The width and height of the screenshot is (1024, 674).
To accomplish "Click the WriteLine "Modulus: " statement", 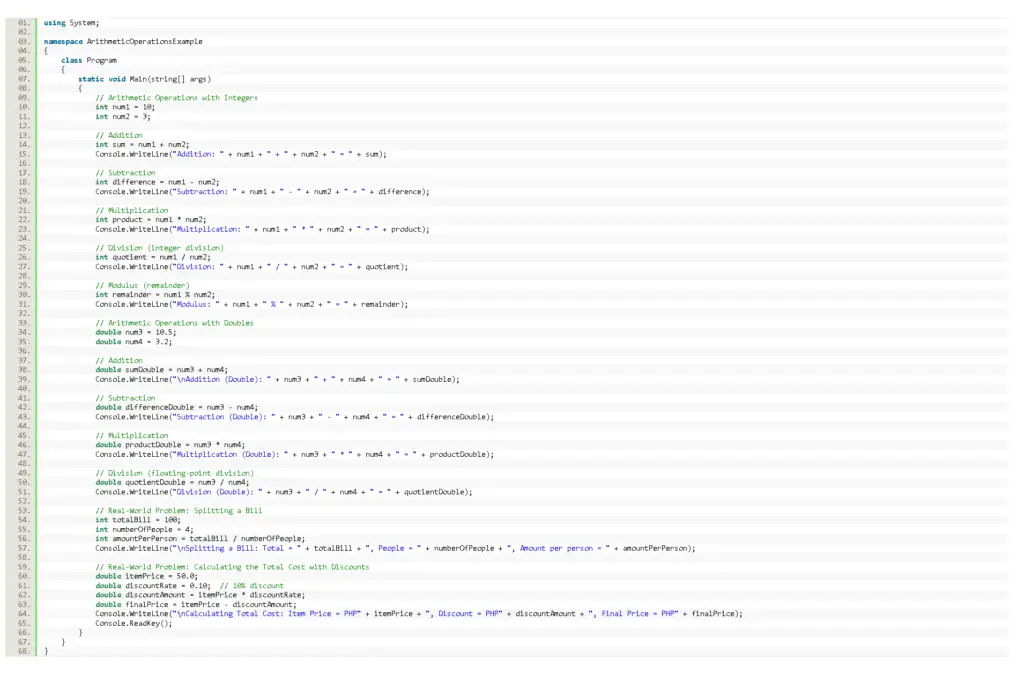I will tap(251, 305).
